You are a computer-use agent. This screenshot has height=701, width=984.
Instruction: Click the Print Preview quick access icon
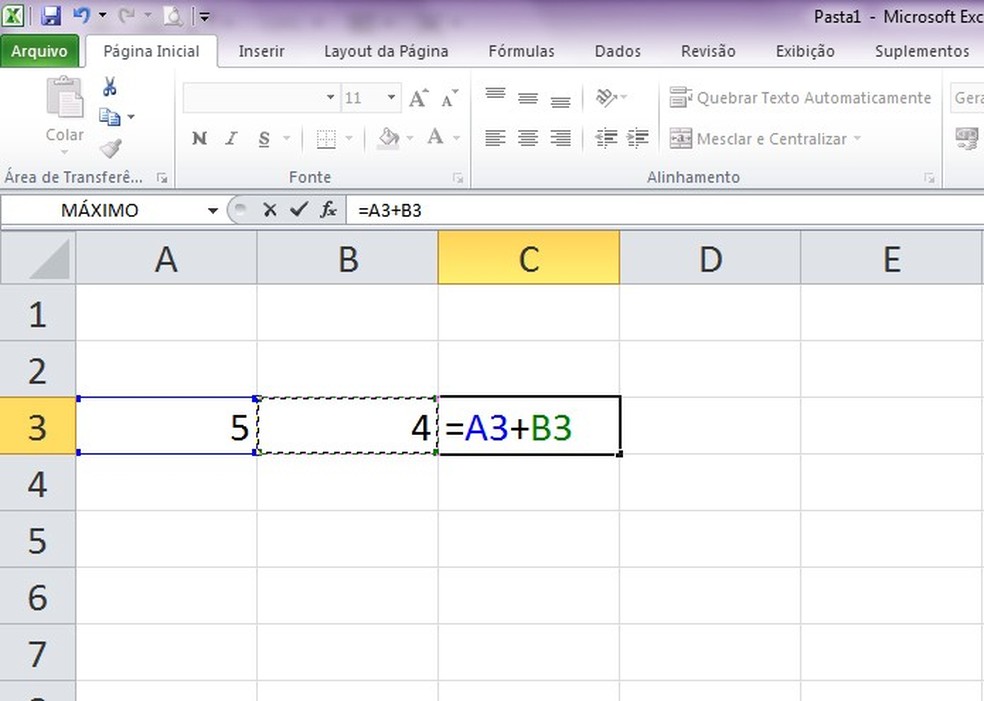(172, 16)
